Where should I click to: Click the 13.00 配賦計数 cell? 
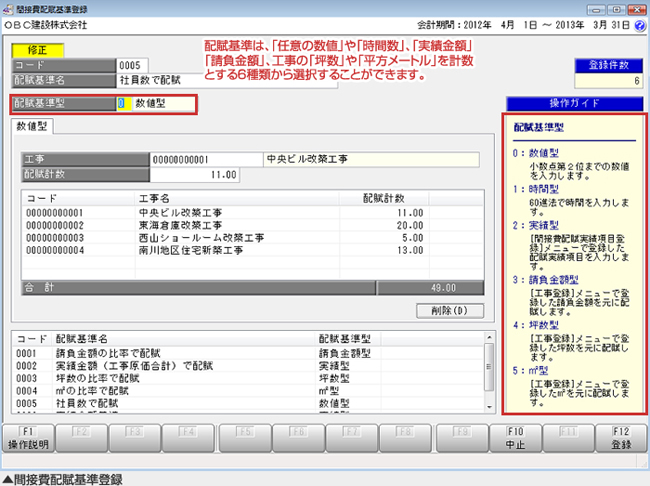(x=384, y=250)
